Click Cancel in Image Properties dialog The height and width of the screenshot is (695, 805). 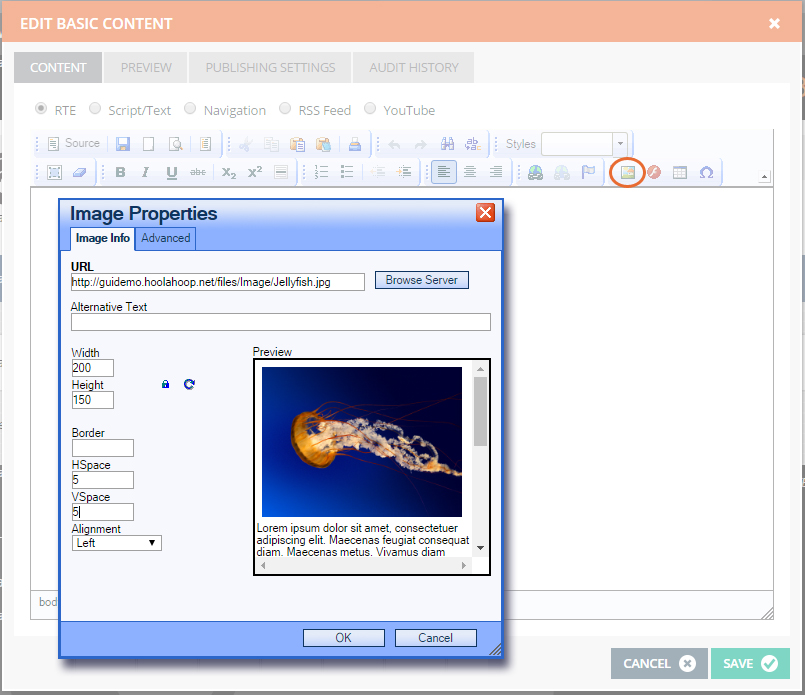[x=435, y=638]
